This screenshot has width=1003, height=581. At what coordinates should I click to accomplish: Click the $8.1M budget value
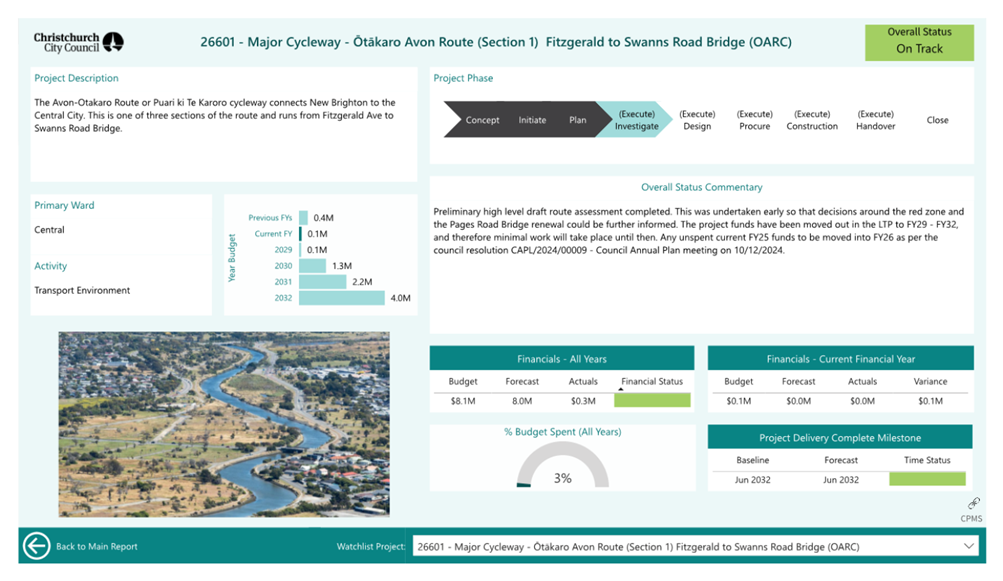pos(462,401)
